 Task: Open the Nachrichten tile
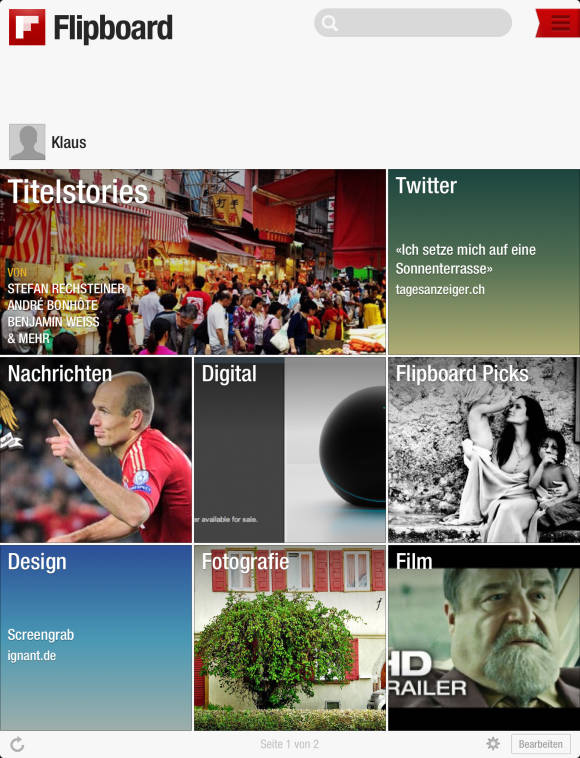click(x=96, y=450)
